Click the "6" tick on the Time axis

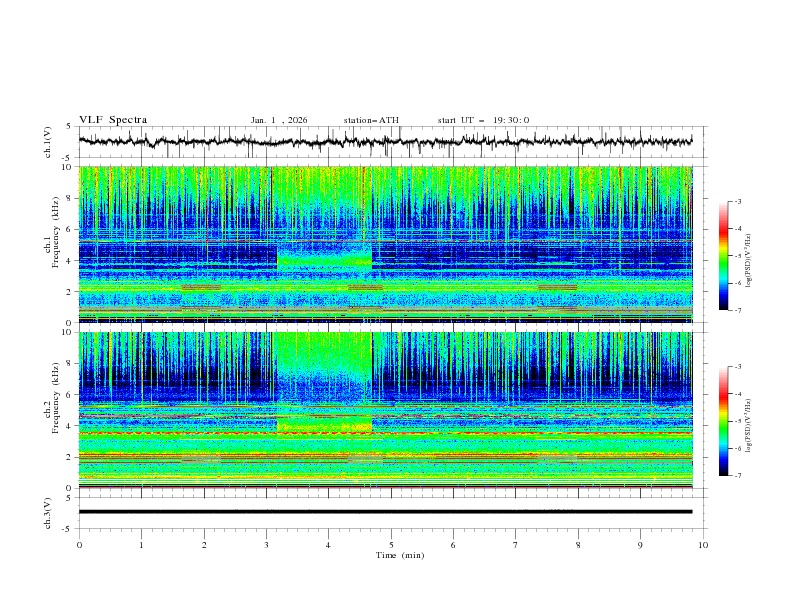(x=453, y=545)
